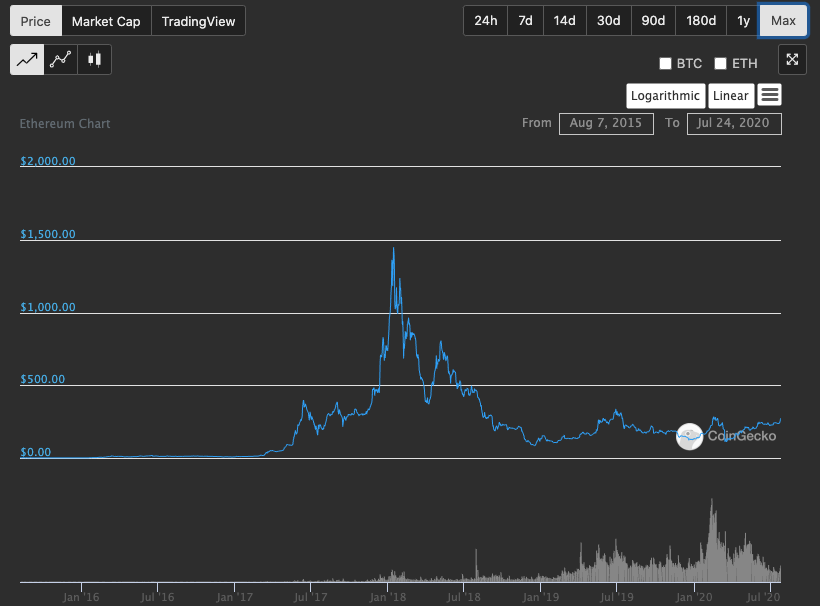This screenshot has width=820, height=606.
Task: Select the Price tab
Action: pos(36,21)
